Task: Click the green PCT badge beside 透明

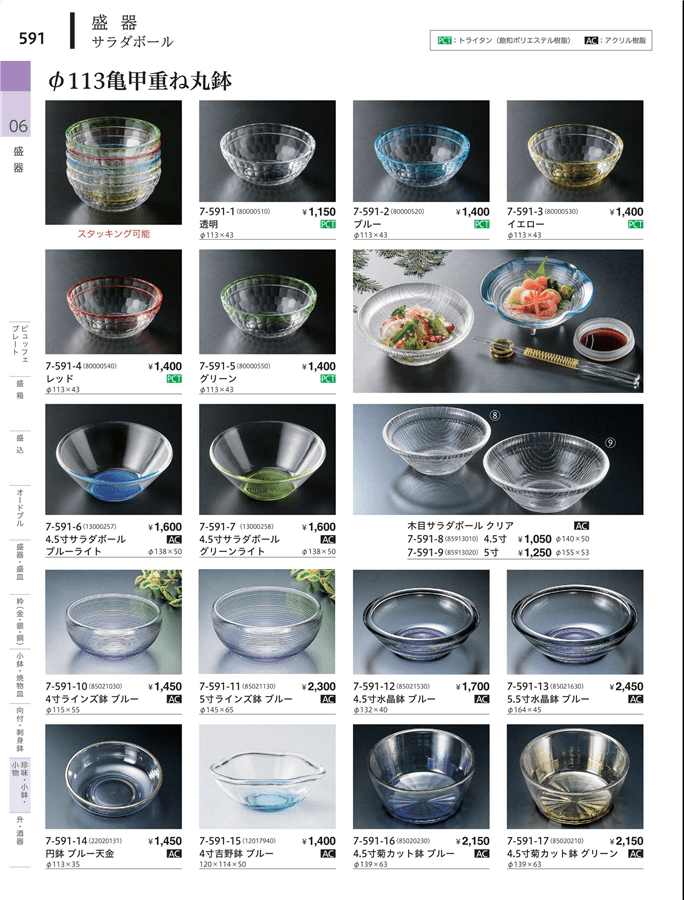Action: pyautogui.click(x=328, y=224)
